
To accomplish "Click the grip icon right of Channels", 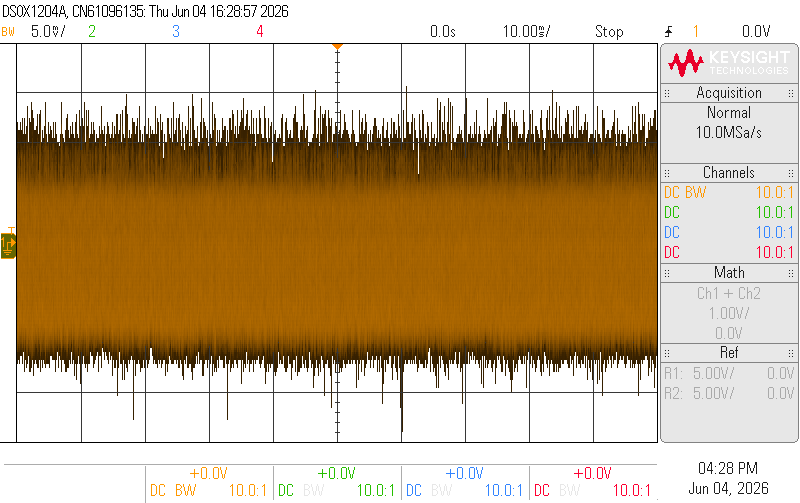I will [x=791, y=173].
